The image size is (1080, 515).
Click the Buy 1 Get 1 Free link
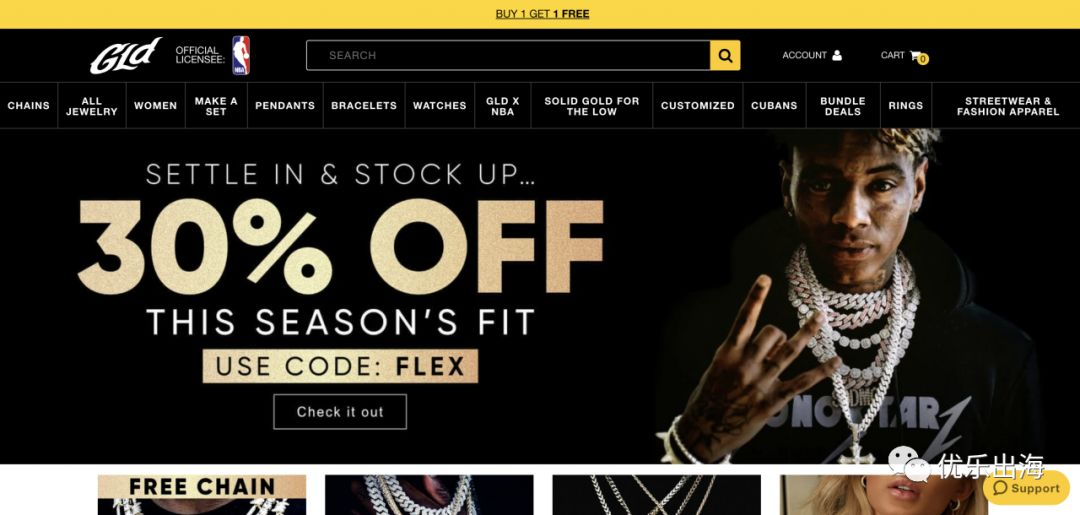pyautogui.click(x=543, y=14)
